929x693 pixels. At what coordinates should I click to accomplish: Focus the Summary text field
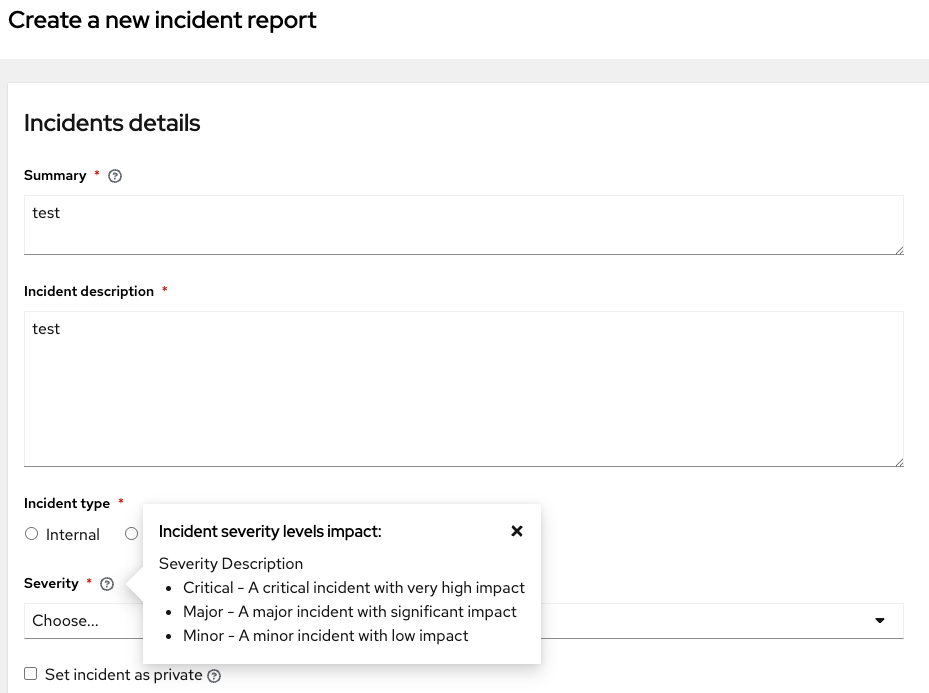point(463,225)
